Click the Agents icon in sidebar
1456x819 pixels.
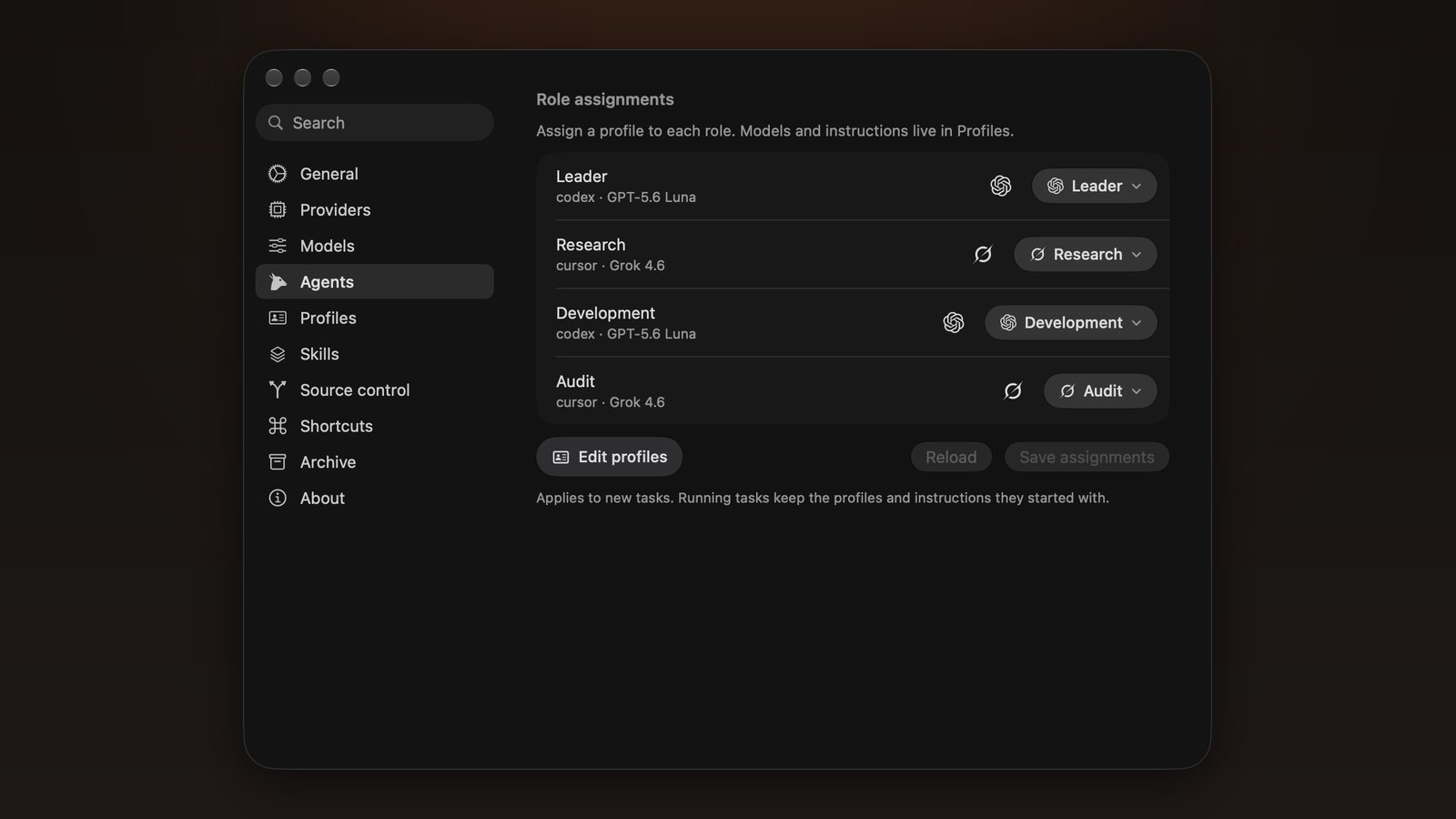(x=278, y=282)
